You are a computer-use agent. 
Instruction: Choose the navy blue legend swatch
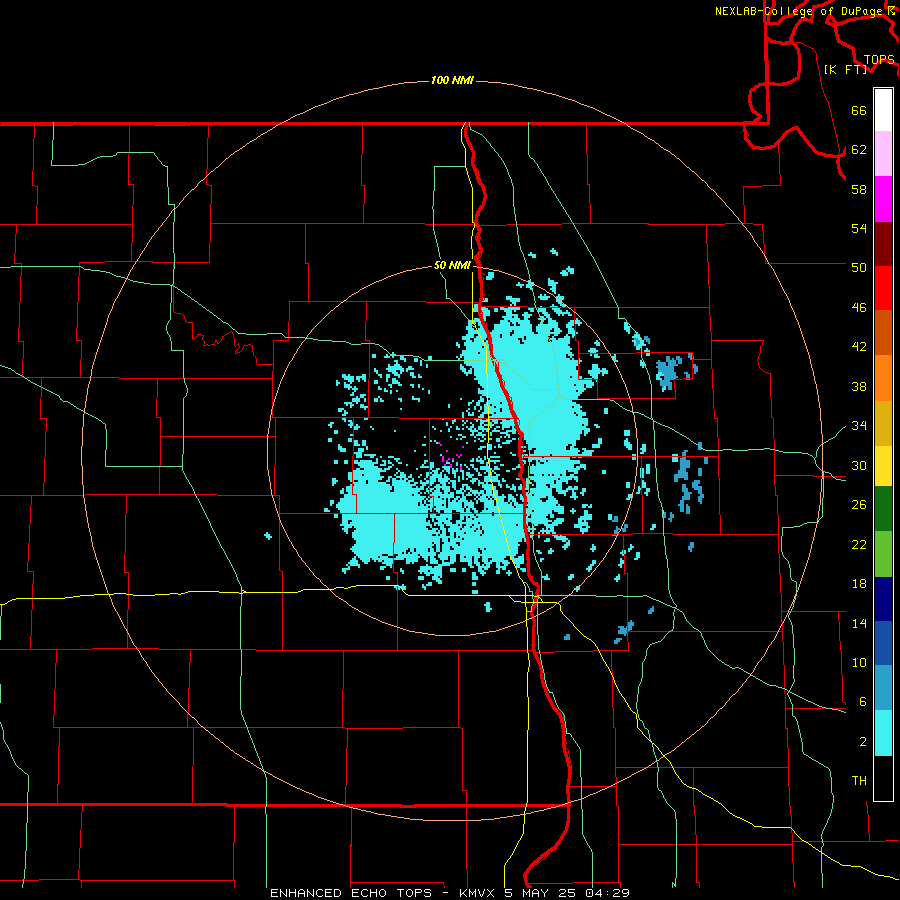point(883,599)
